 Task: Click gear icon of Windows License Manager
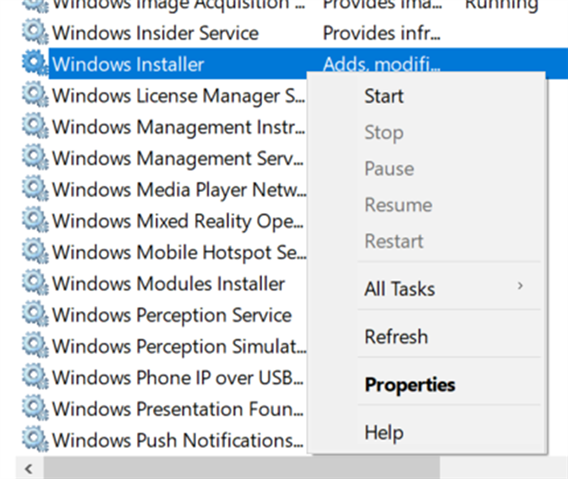[35, 95]
